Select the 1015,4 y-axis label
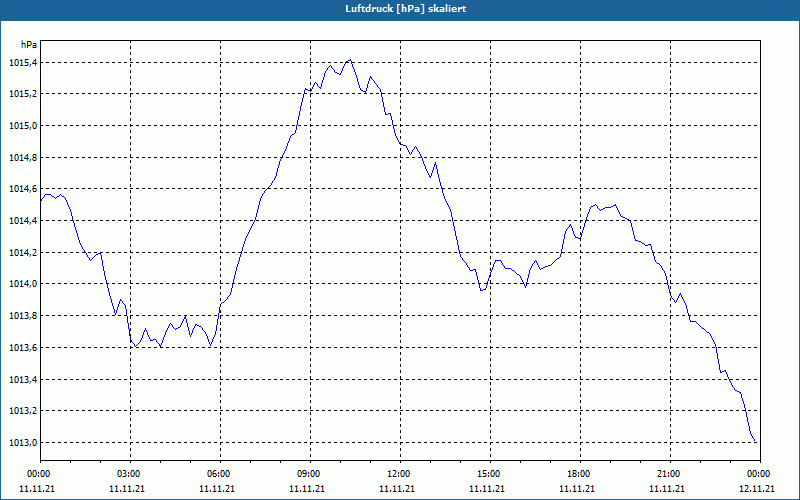 (x=23, y=63)
